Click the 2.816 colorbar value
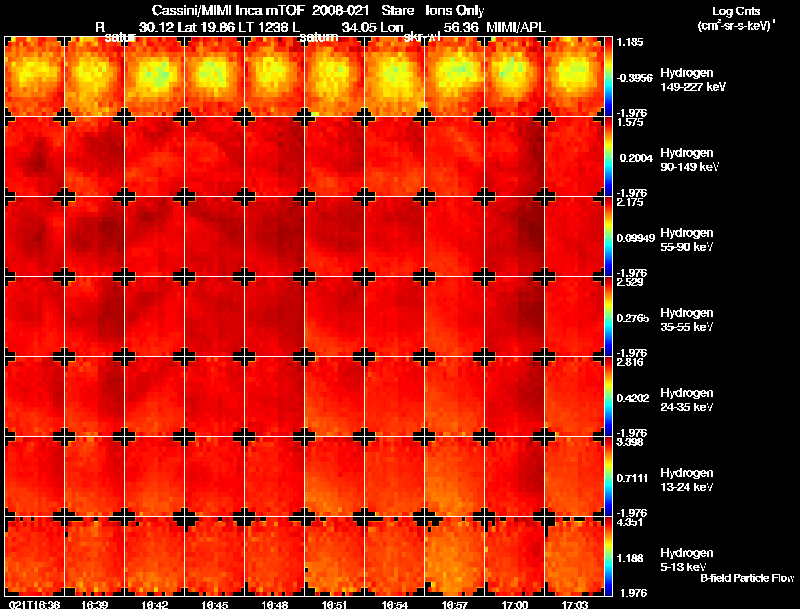The image size is (800, 609). click(x=630, y=363)
